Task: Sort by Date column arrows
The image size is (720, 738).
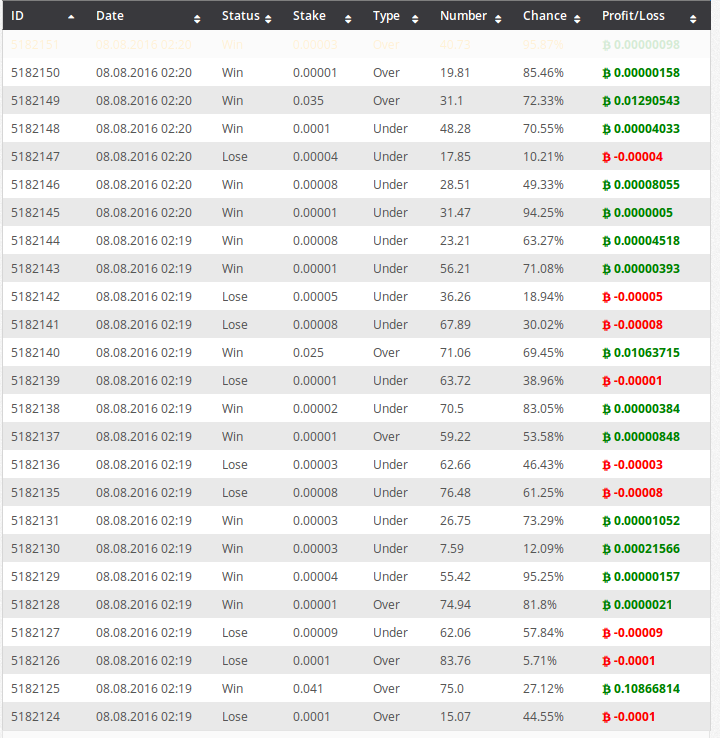Action: [197, 19]
